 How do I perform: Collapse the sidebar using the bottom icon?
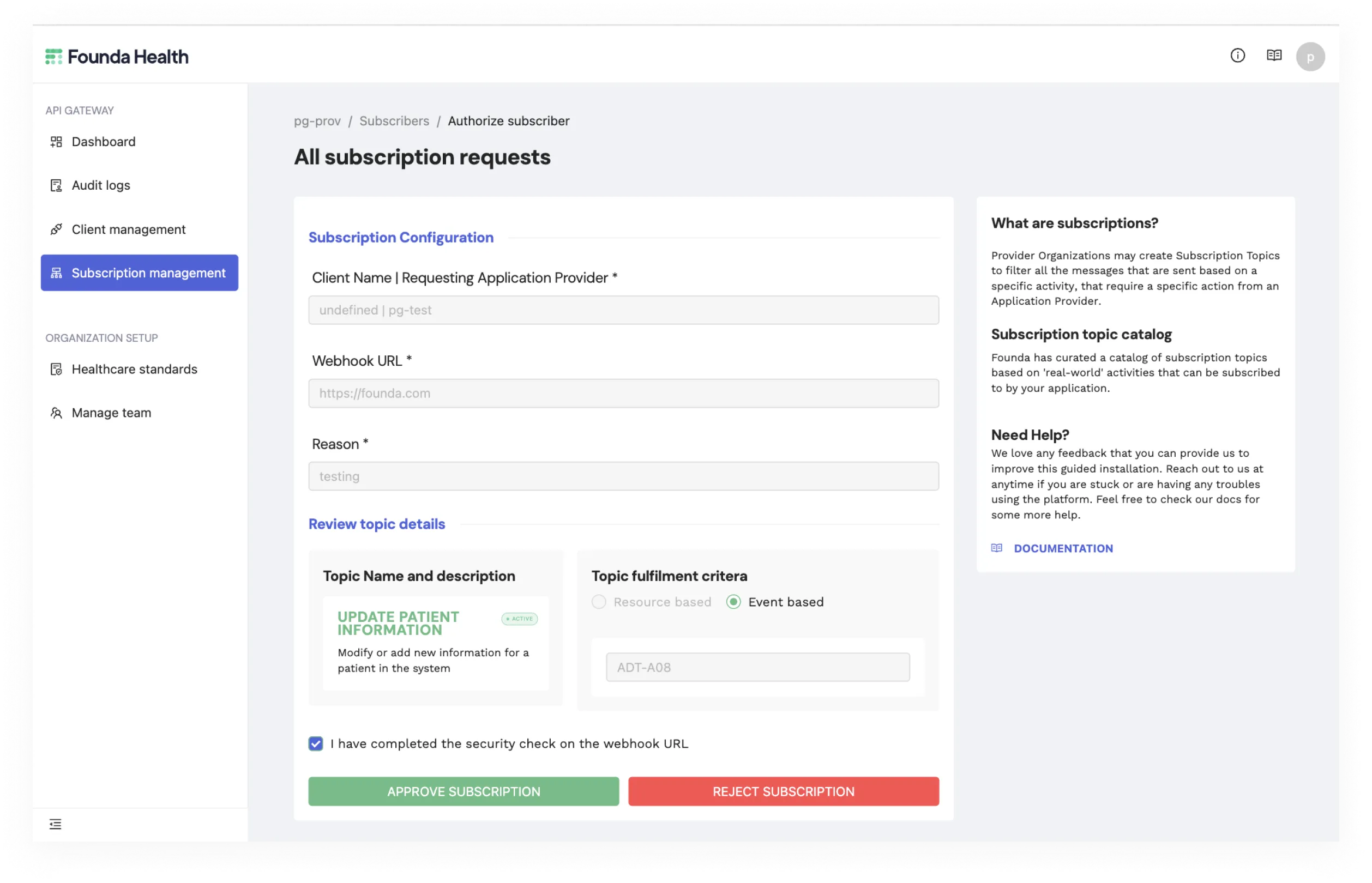(55, 824)
